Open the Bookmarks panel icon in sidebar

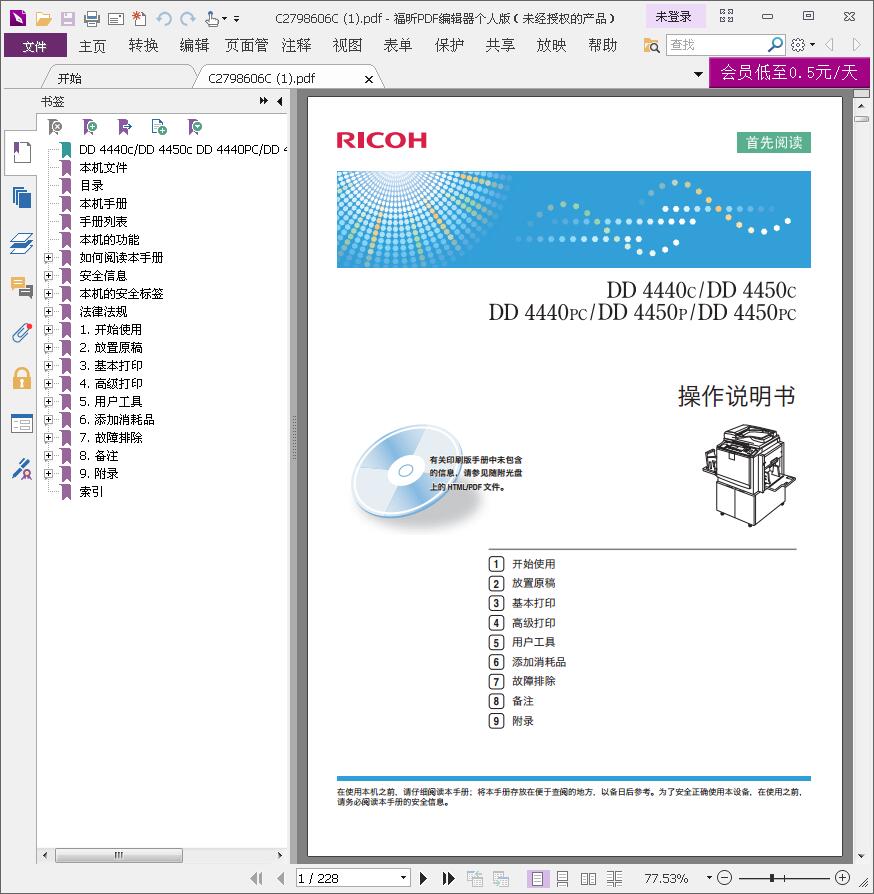[x=22, y=153]
